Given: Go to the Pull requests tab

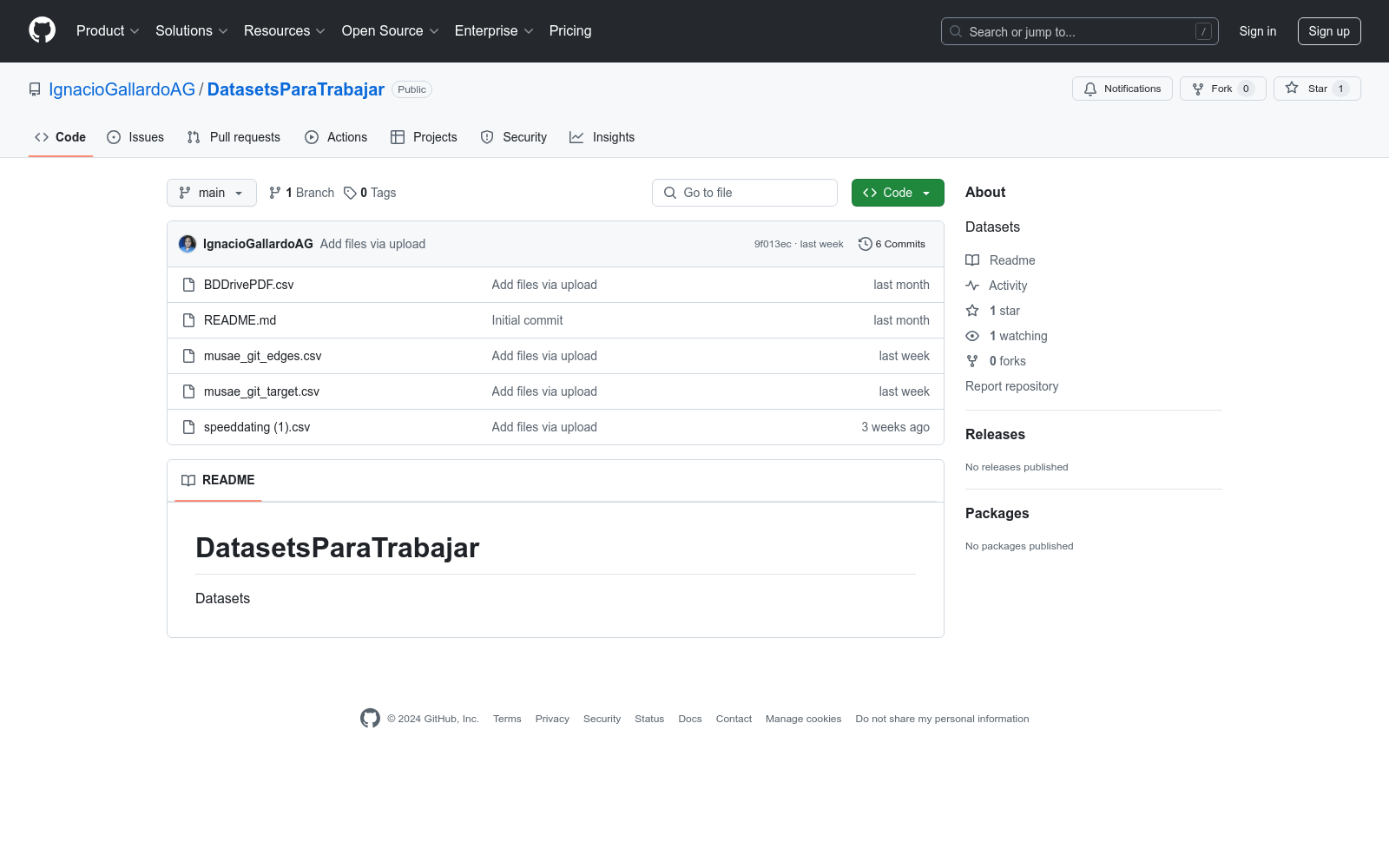Looking at the screenshot, I should coord(234,137).
